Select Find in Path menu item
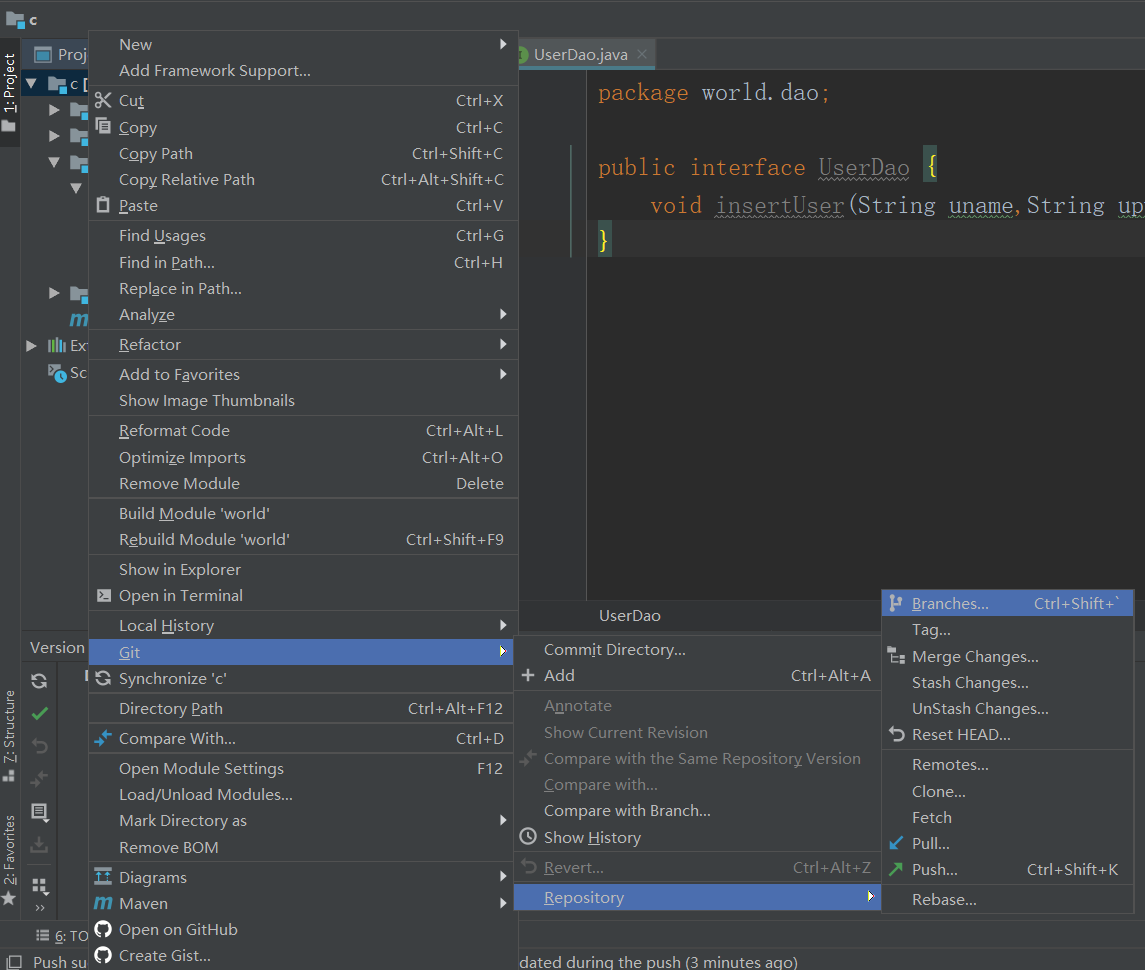Image resolution: width=1145 pixels, height=970 pixels. [x=303, y=262]
